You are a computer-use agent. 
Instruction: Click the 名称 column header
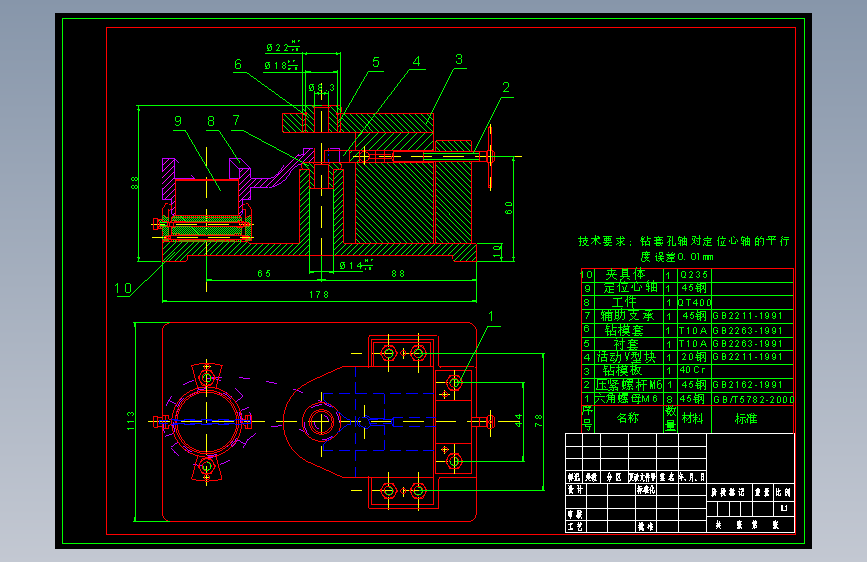pos(628,418)
